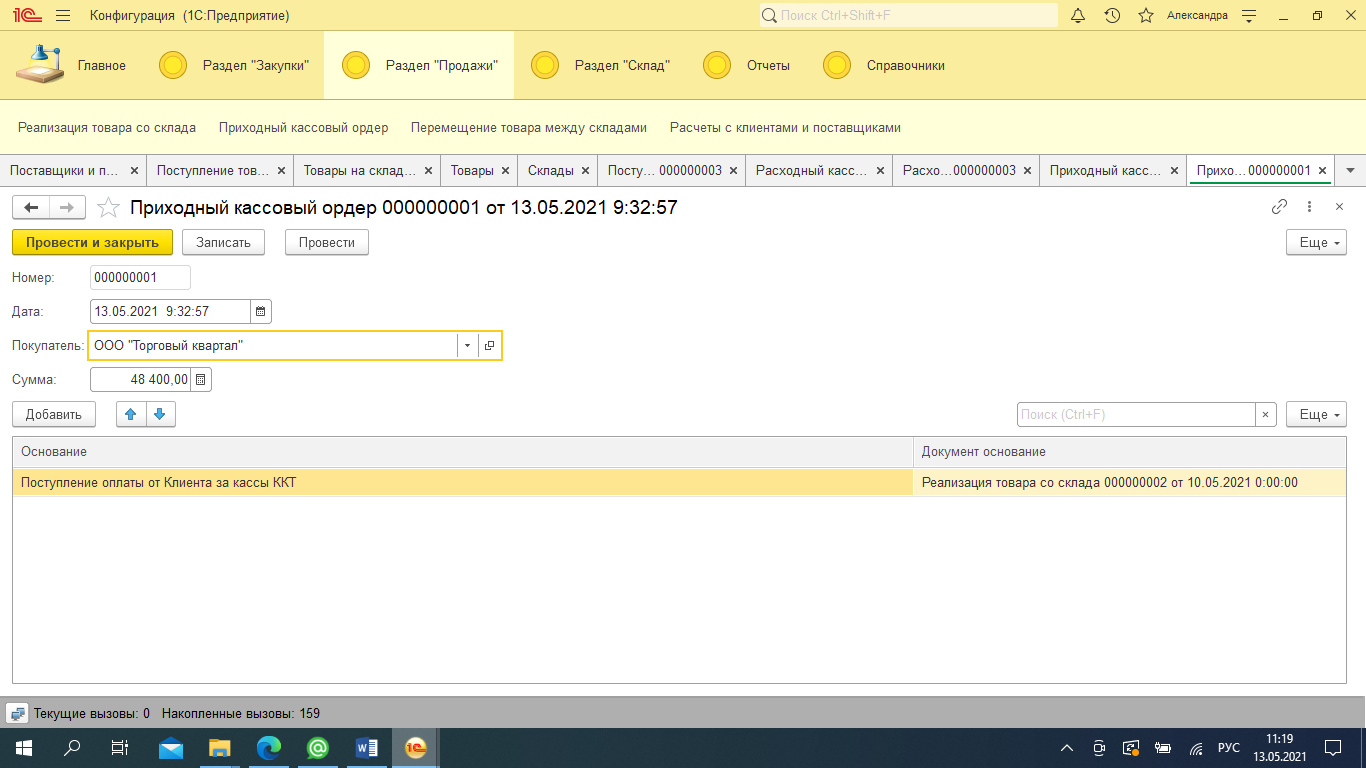Click the performance indicator icon in status bar
This screenshot has height=768, width=1366.
click(x=17, y=713)
